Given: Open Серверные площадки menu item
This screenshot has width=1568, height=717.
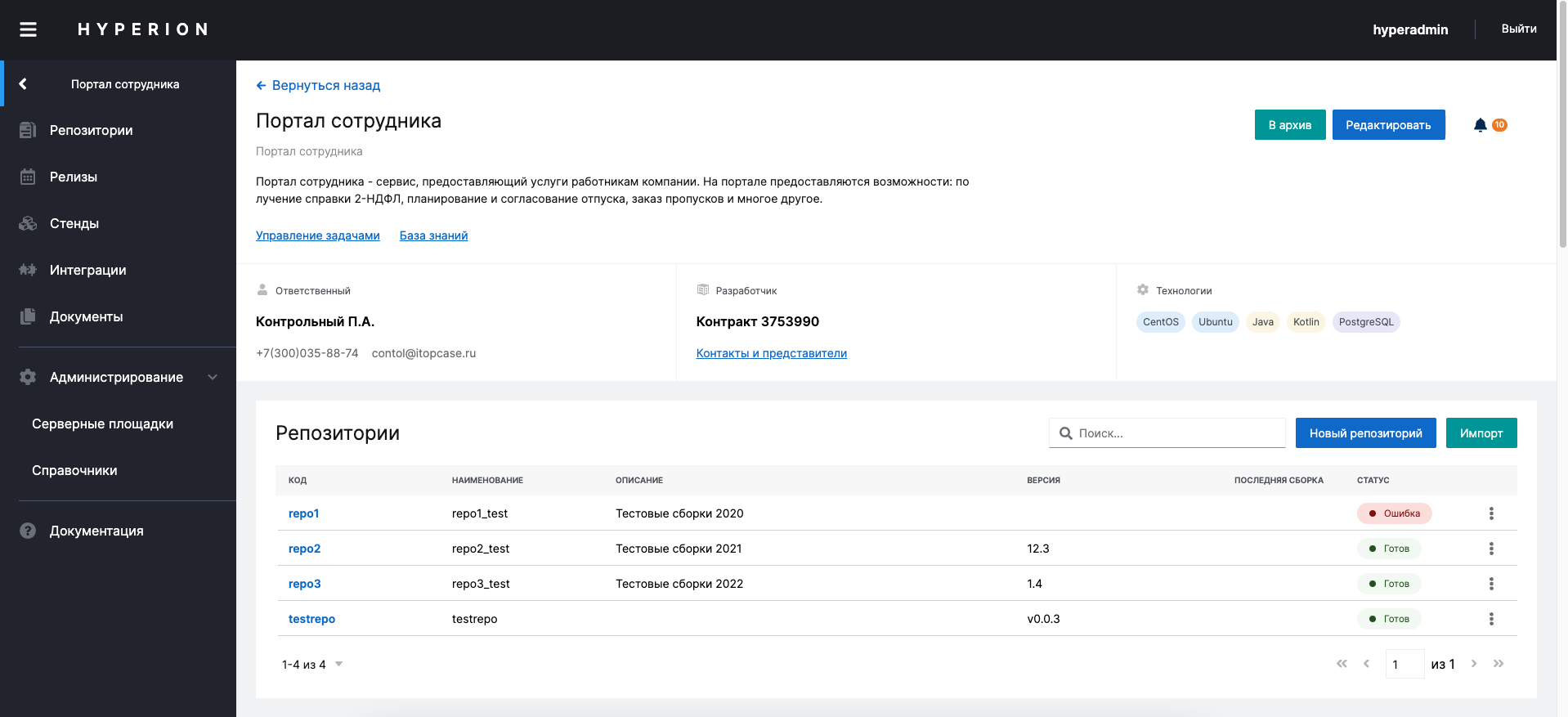Looking at the screenshot, I should coord(102,423).
